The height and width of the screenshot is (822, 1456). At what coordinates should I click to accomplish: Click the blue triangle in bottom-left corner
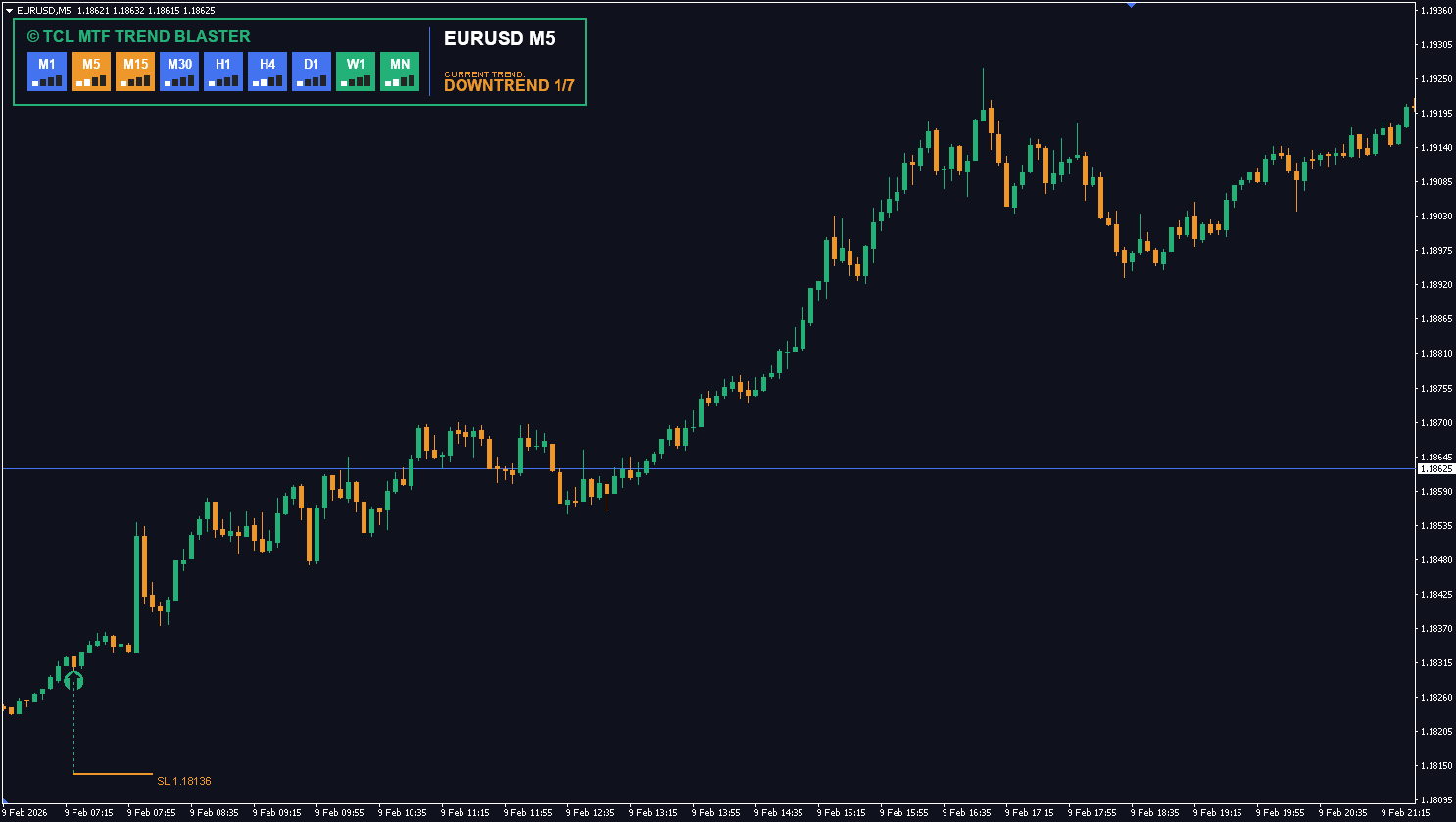click(x=4, y=801)
